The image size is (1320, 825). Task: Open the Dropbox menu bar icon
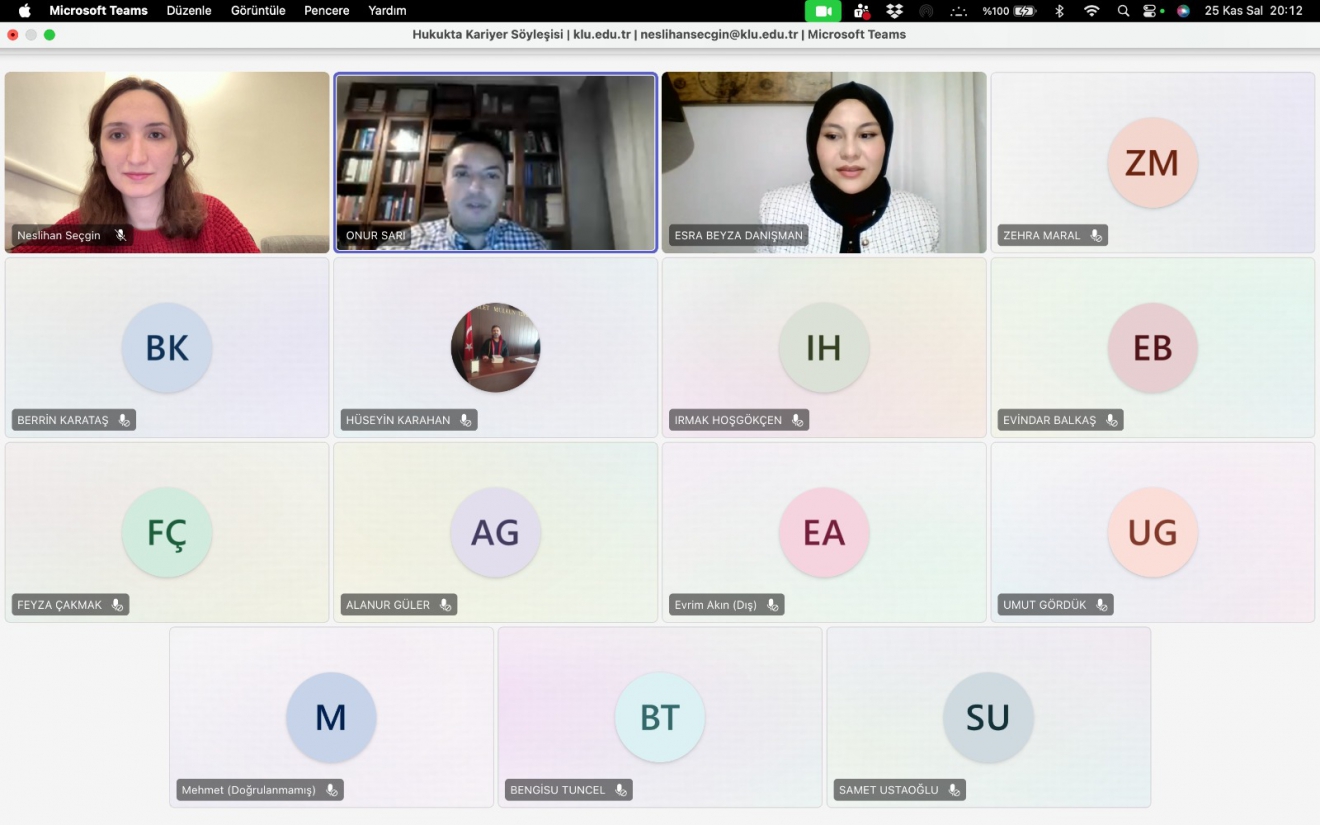(x=894, y=11)
